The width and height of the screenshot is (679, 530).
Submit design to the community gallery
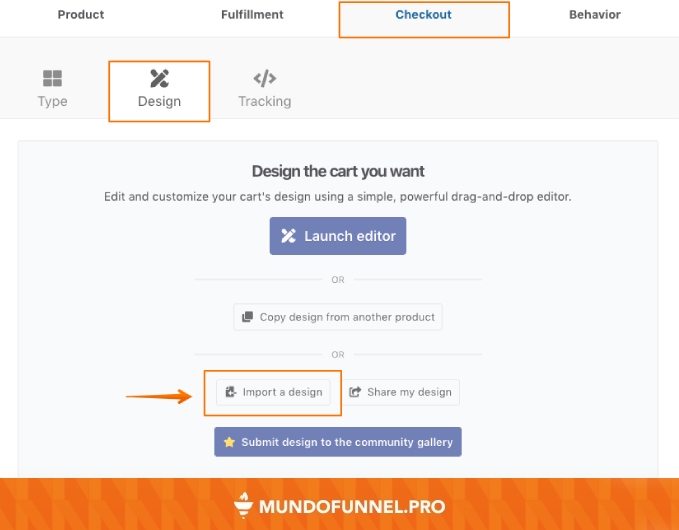click(x=346, y=441)
